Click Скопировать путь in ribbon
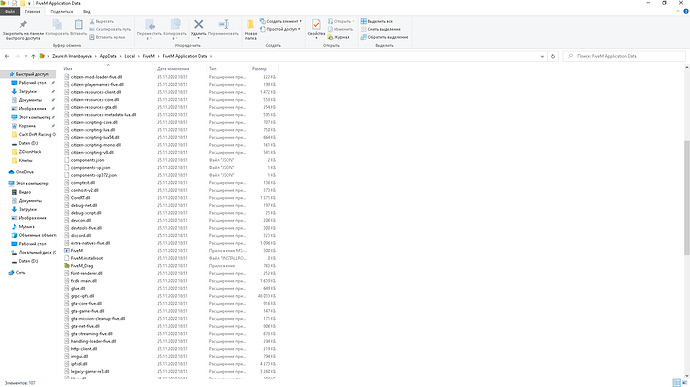 (110, 29)
